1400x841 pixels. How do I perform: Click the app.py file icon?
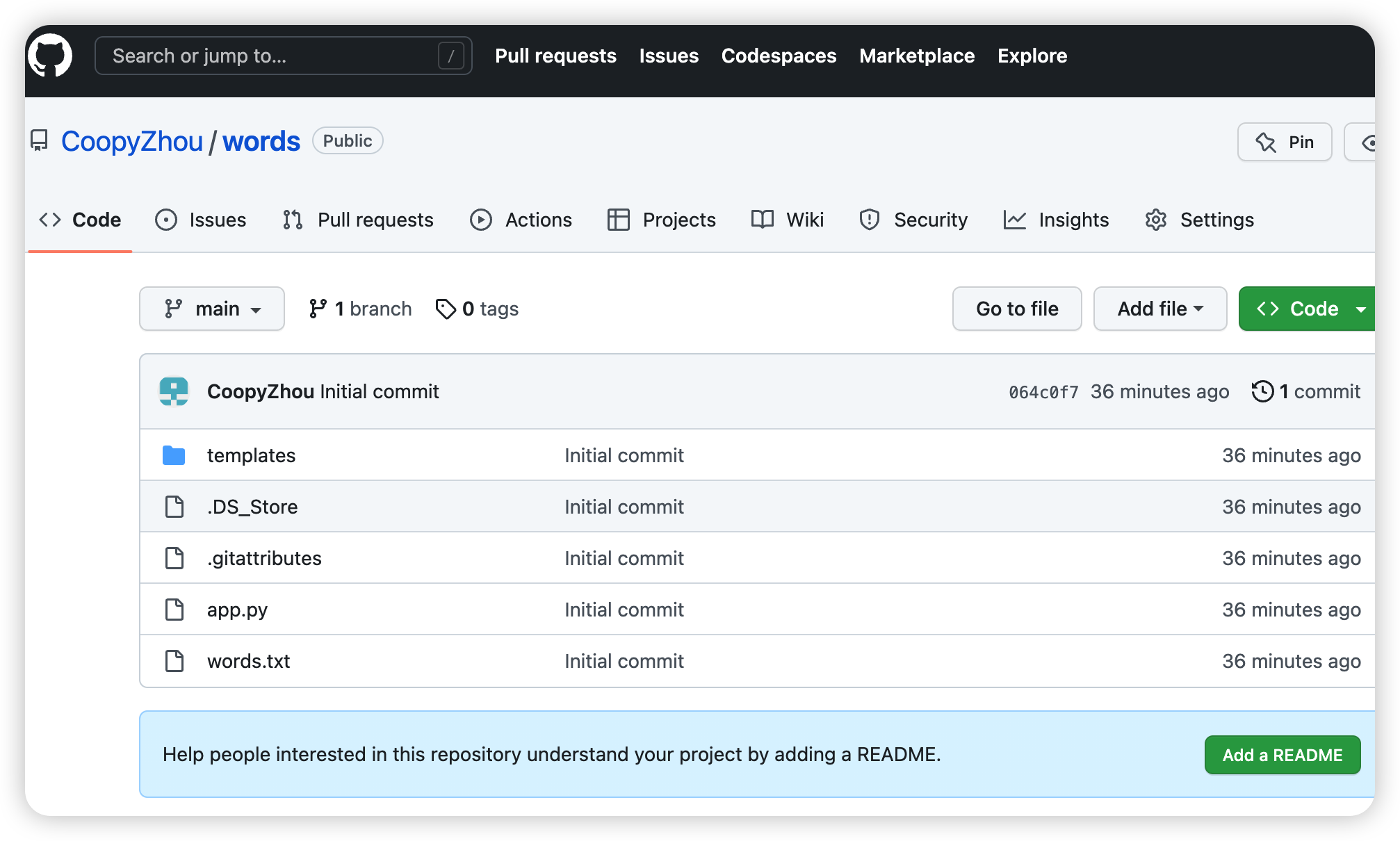174,610
